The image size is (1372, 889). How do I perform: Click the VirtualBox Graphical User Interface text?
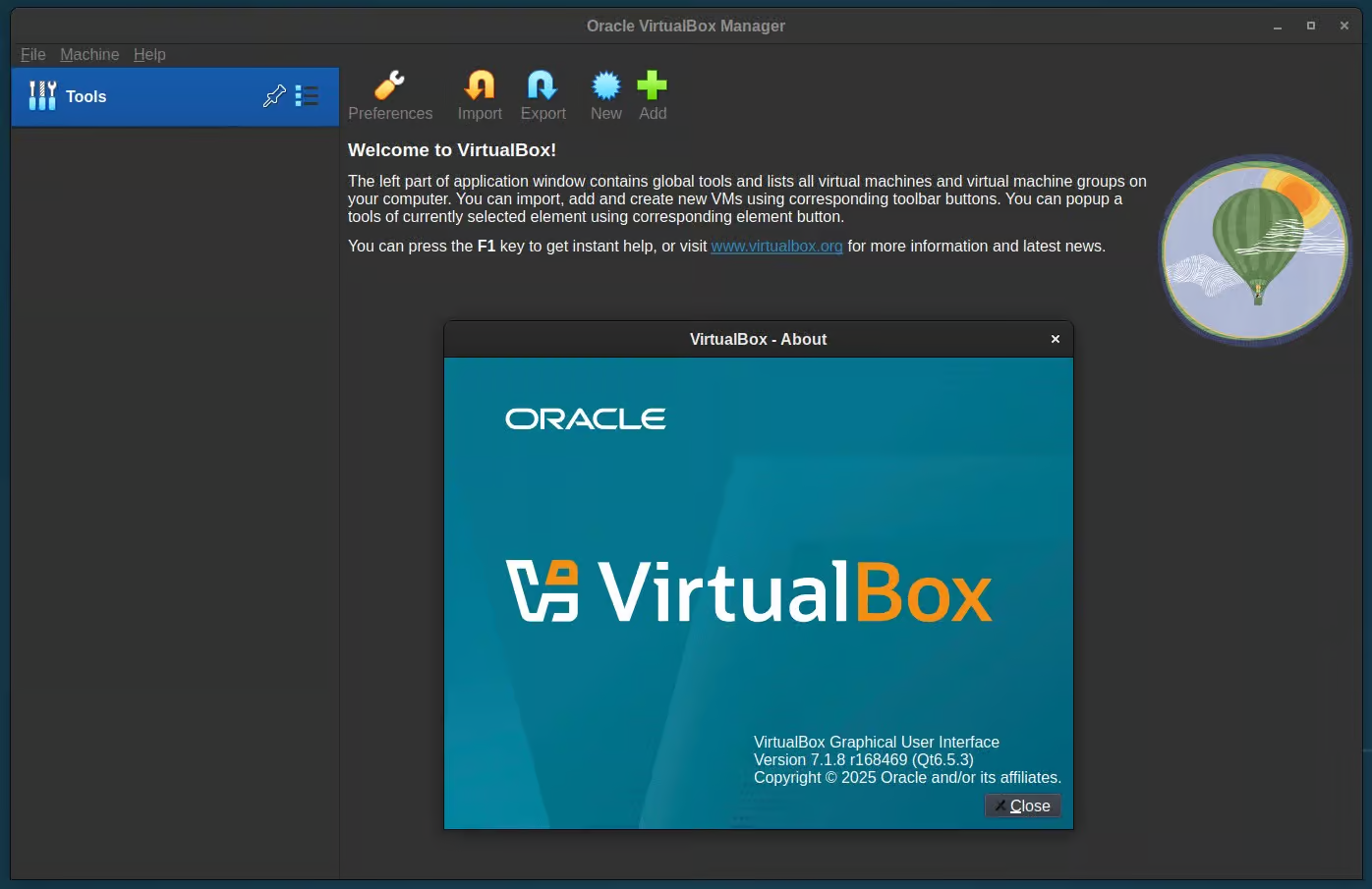point(877,743)
